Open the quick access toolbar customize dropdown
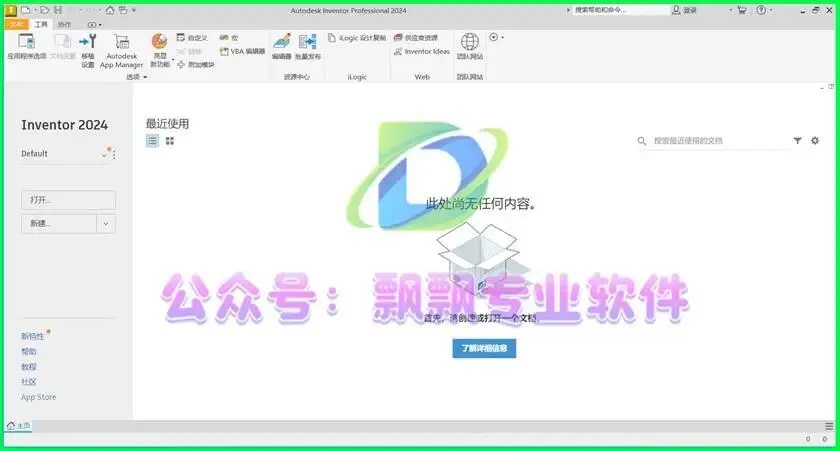This screenshot has width=840, height=451. click(134, 10)
